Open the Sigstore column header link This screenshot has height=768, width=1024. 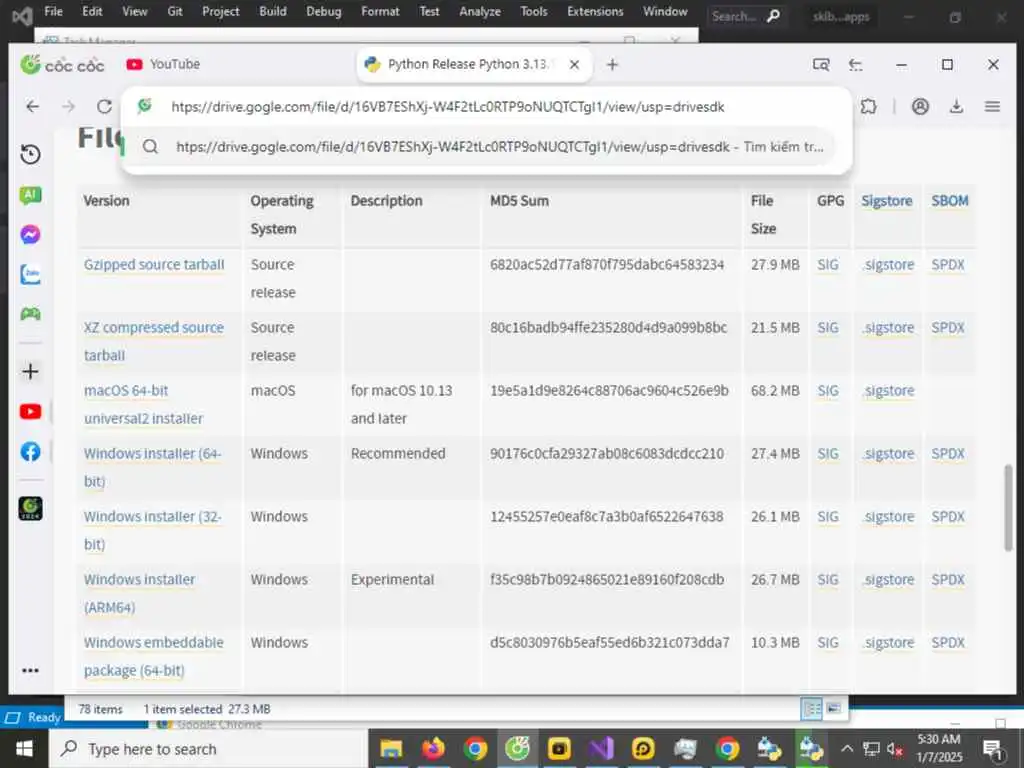(886, 200)
